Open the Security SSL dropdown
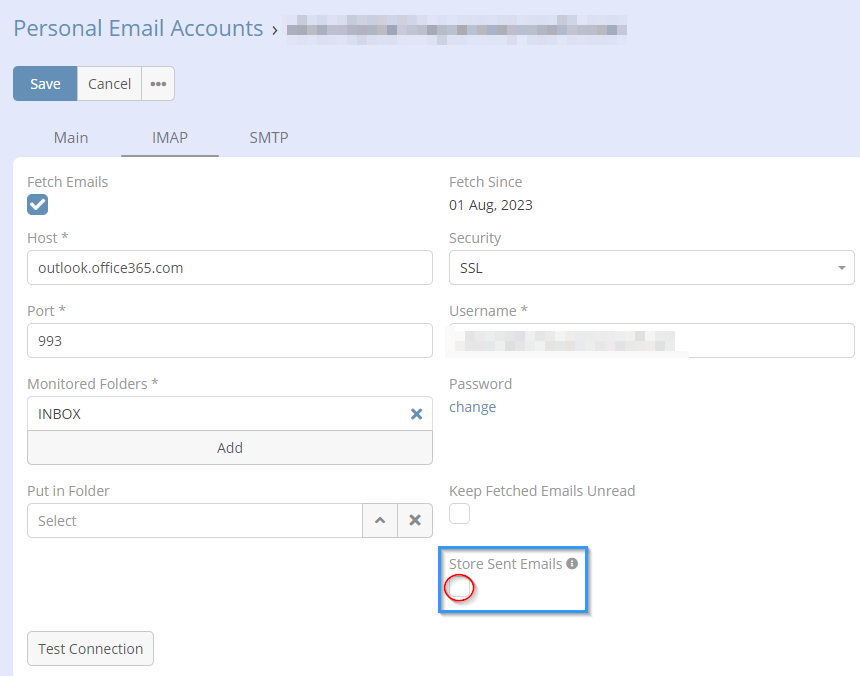Image resolution: width=860 pixels, height=676 pixels. point(651,268)
